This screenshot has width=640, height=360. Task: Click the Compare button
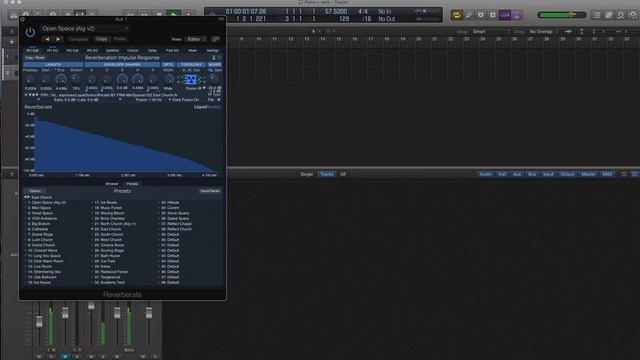(78, 39)
